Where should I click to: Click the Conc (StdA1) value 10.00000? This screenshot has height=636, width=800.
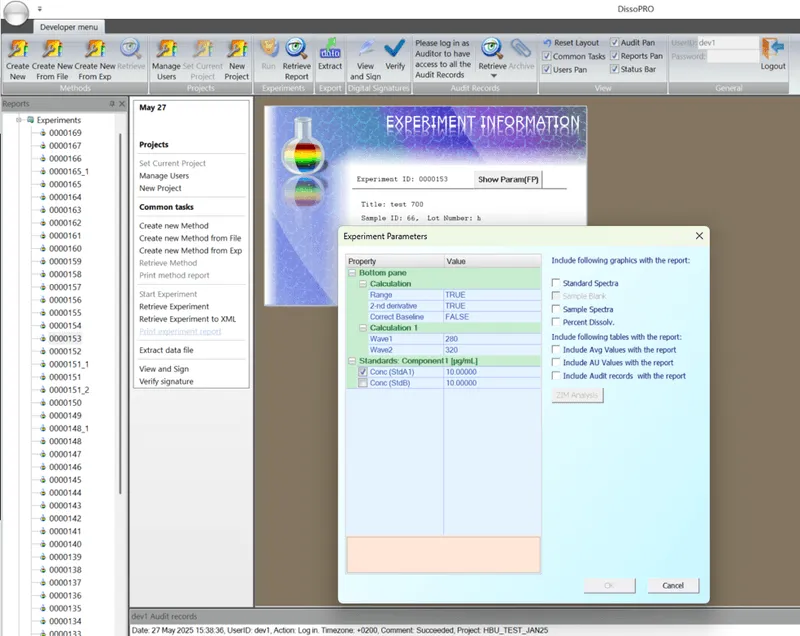(492, 372)
